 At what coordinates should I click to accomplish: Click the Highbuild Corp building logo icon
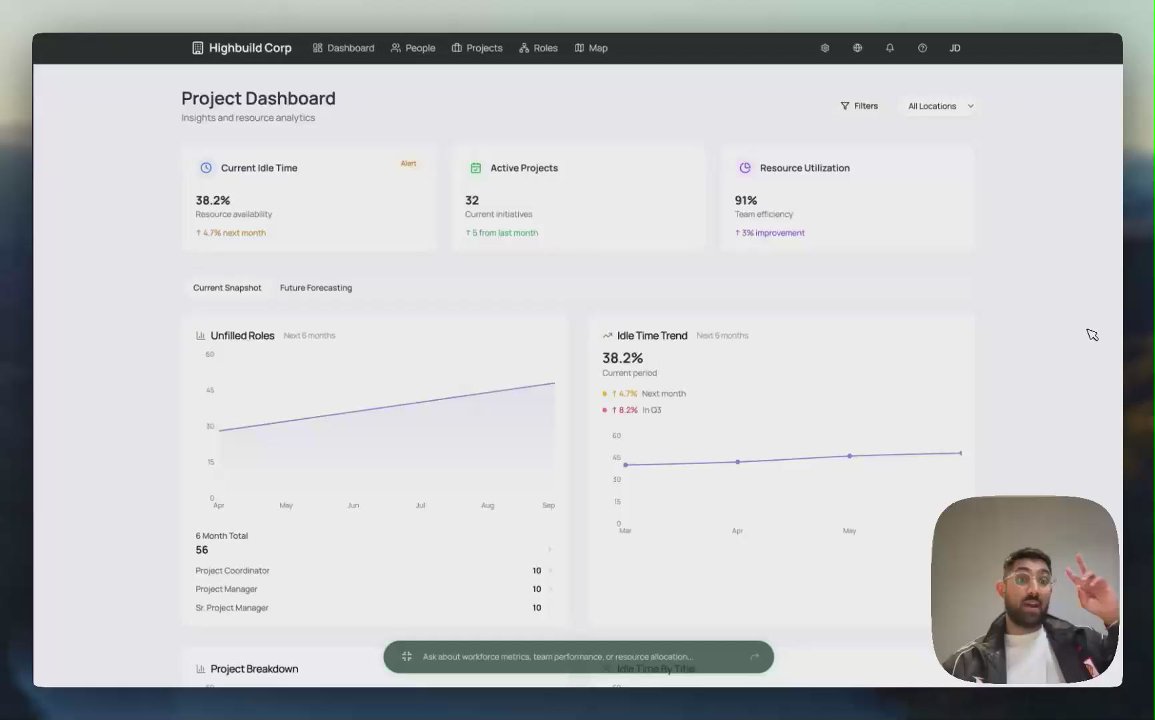pos(197,48)
